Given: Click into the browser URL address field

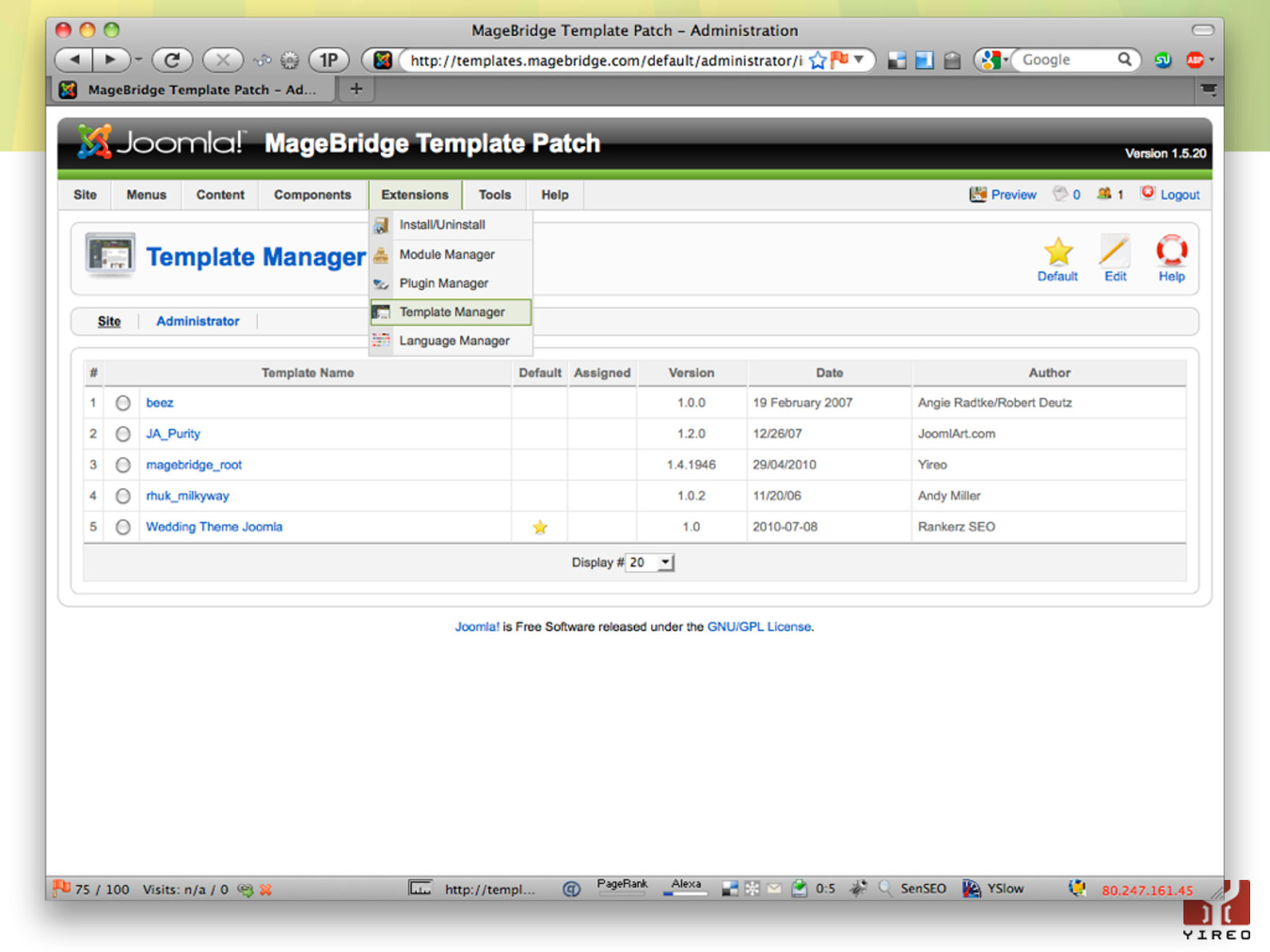Looking at the screenshot, I should [x=605, y=60].
